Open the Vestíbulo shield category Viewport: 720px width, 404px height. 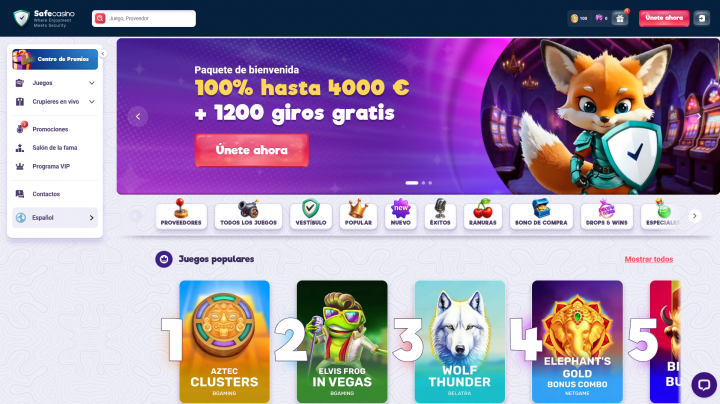pyautogui.click(x=311, y=213)
